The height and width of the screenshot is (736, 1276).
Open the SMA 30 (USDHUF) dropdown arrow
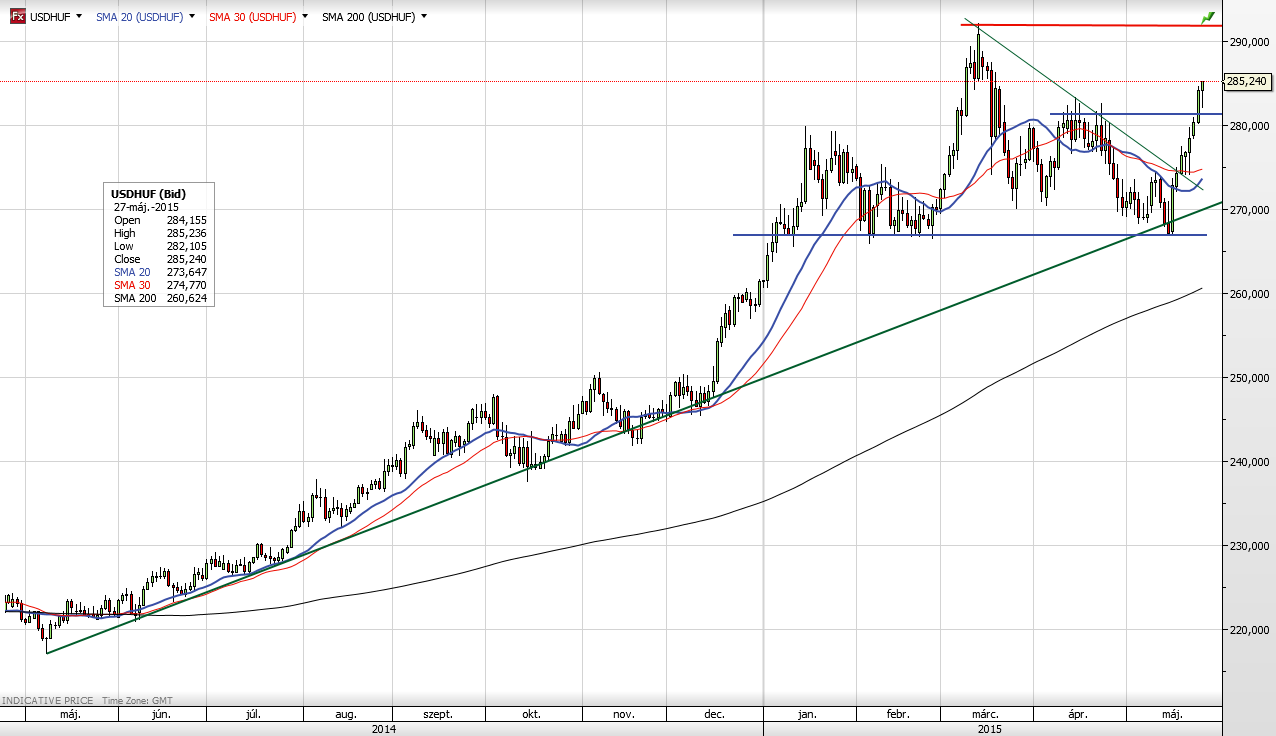pyautogui.click(x=304, y=17)
